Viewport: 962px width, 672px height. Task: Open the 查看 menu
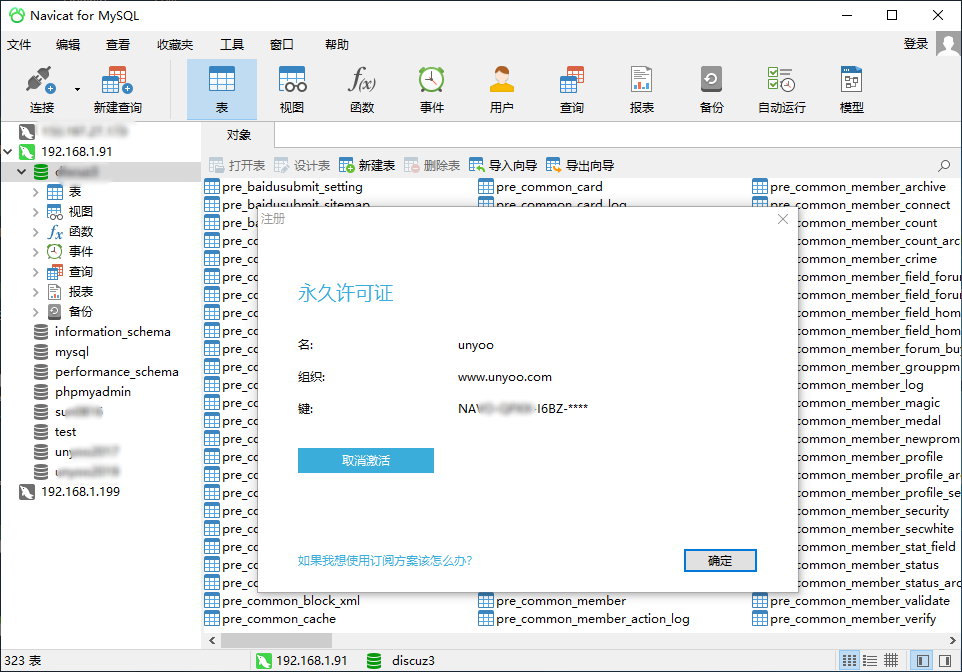(118, 44)
